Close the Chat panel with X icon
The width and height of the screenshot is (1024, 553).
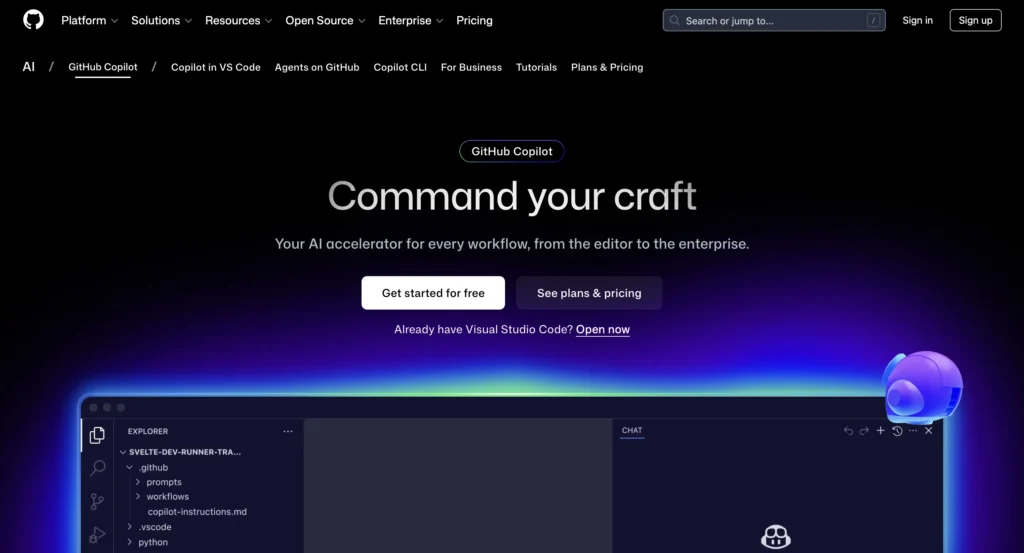pos(929,431)
